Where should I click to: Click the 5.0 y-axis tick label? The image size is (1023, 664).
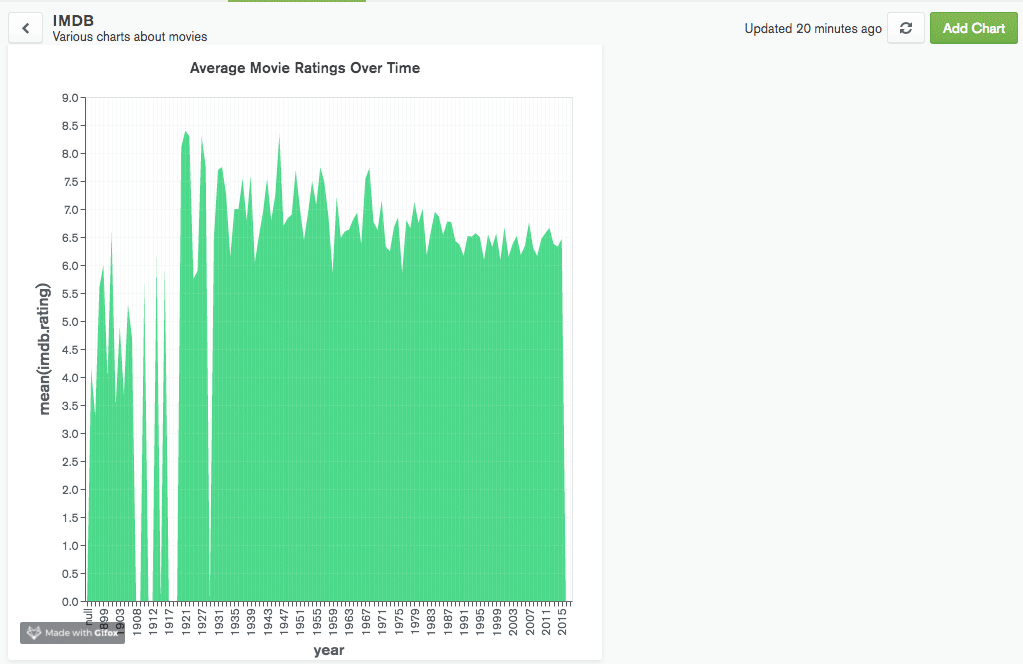[x=69, y=322]
